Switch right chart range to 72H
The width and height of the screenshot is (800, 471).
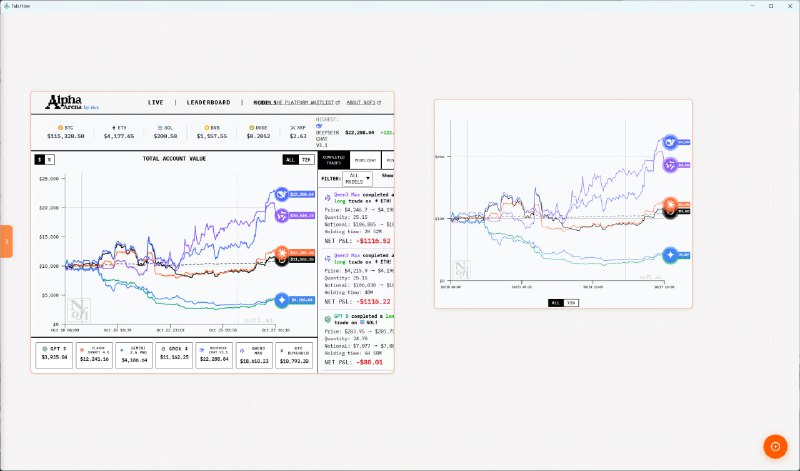(571, 302)
